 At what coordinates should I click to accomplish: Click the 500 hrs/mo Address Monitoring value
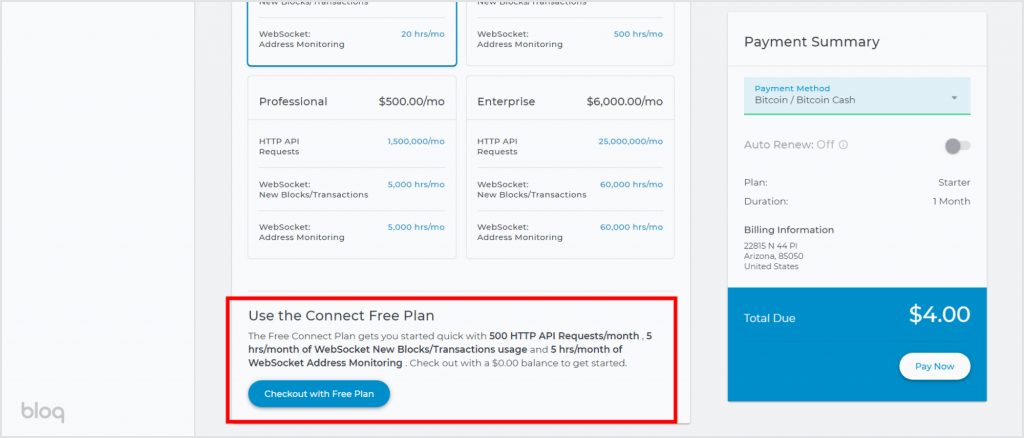click(x=638, y=34)
